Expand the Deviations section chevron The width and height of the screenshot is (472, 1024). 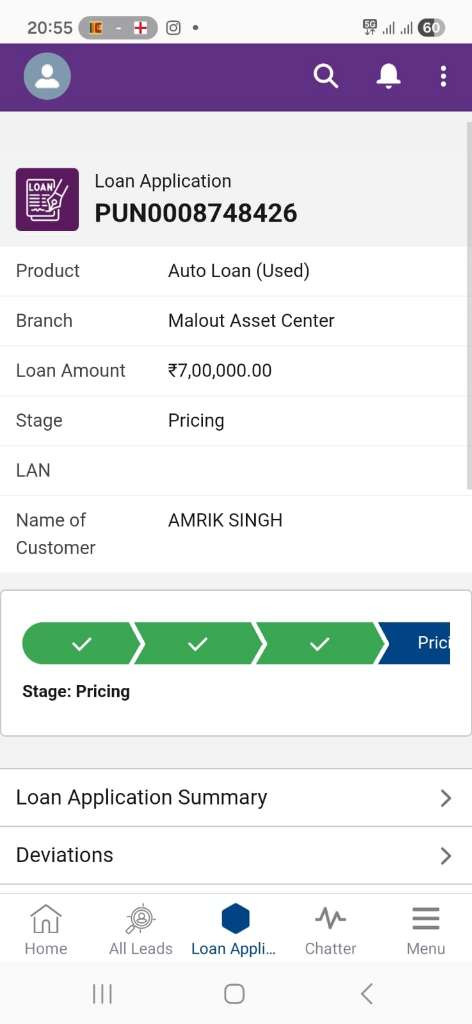pyautogui.click(x=446, y=856)
